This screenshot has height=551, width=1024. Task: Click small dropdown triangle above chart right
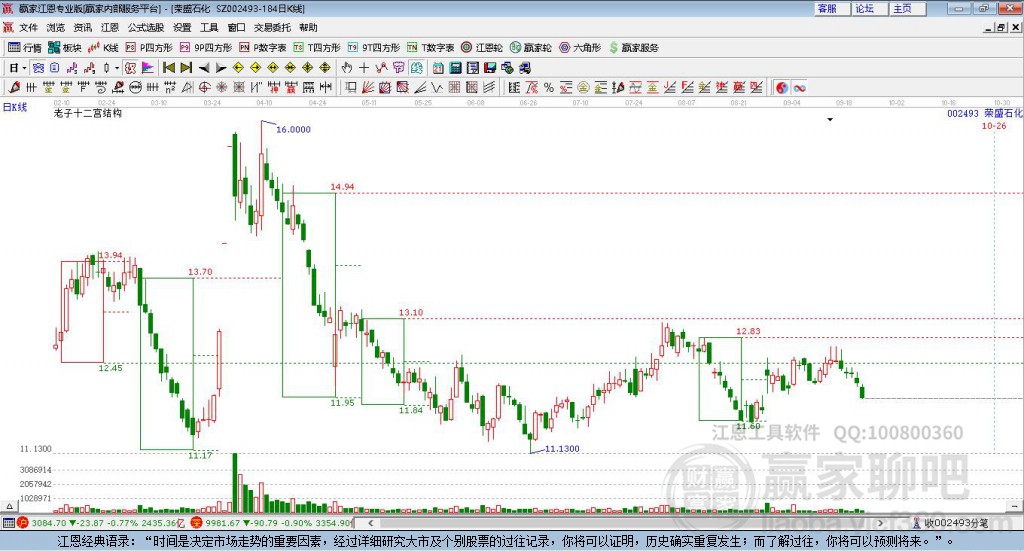click(830, 119)
